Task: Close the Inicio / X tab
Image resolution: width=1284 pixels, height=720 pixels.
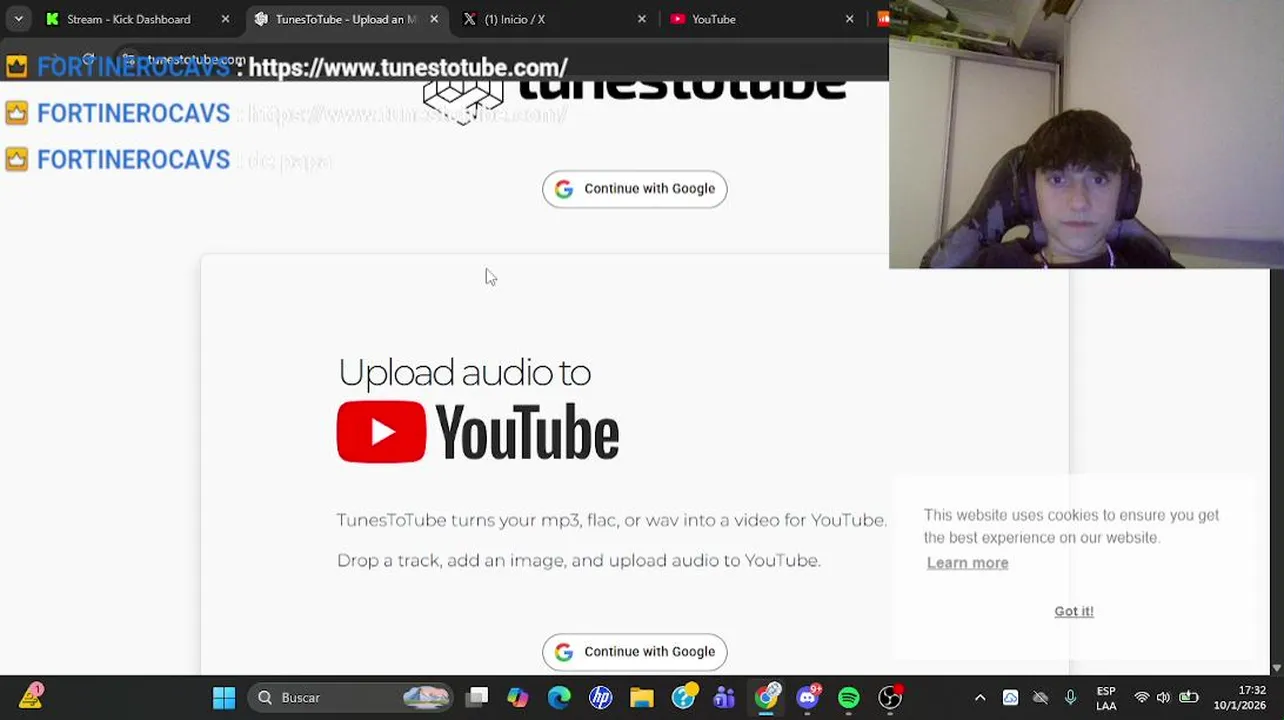Action: pos(642,19)
